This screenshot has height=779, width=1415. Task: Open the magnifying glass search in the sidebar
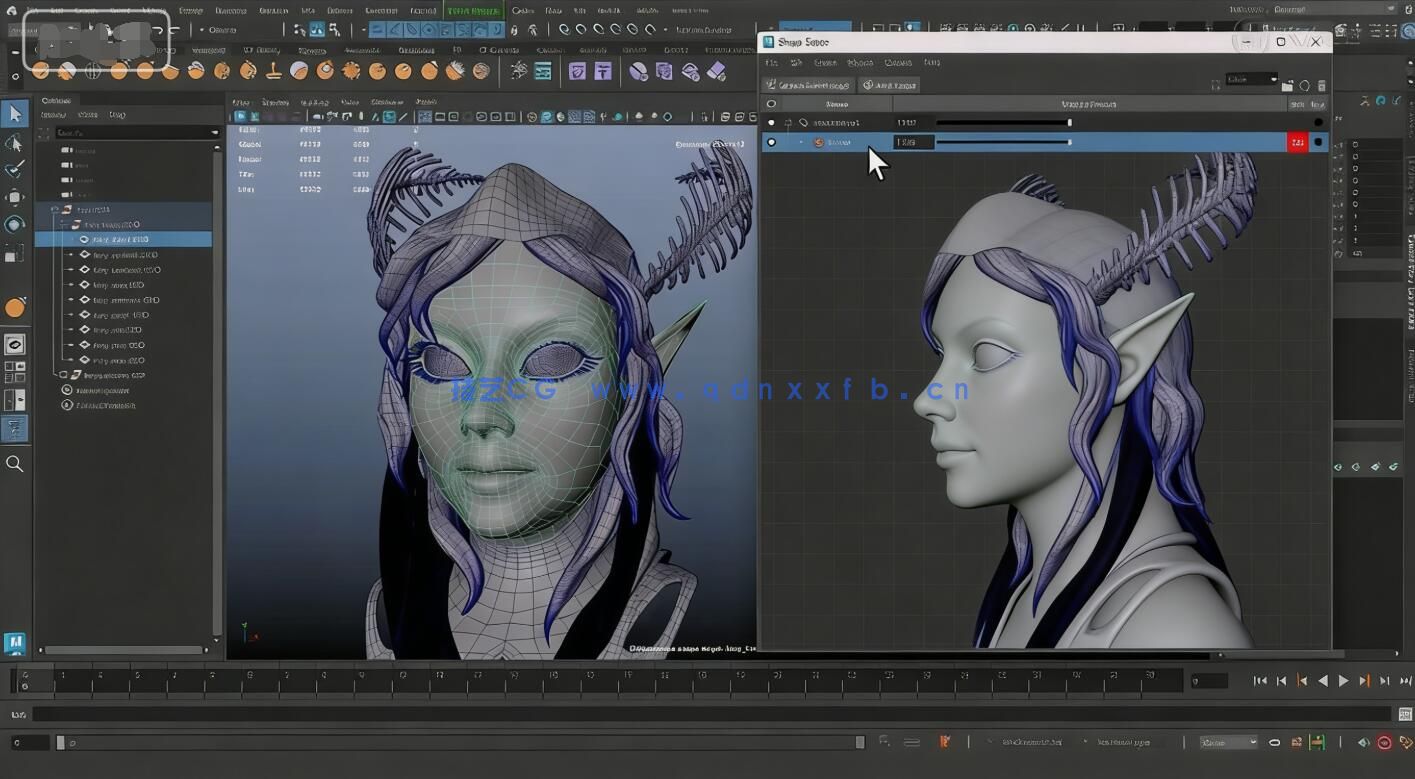[x=14, y=463]
